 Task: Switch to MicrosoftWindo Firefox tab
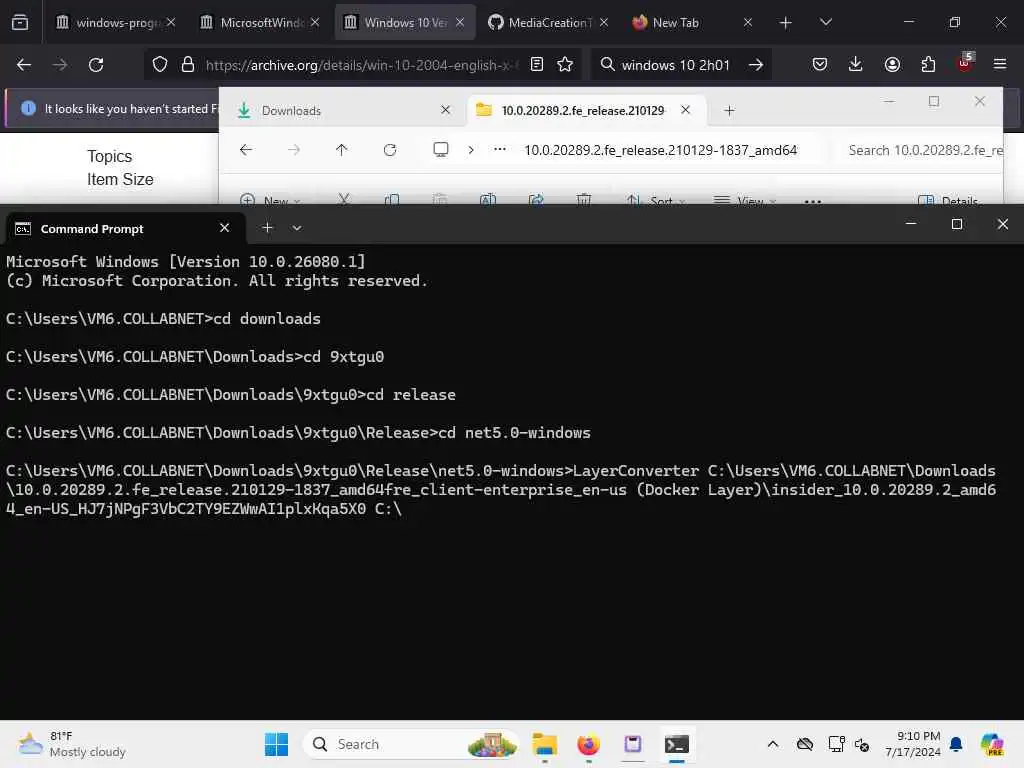click(260, 22)
